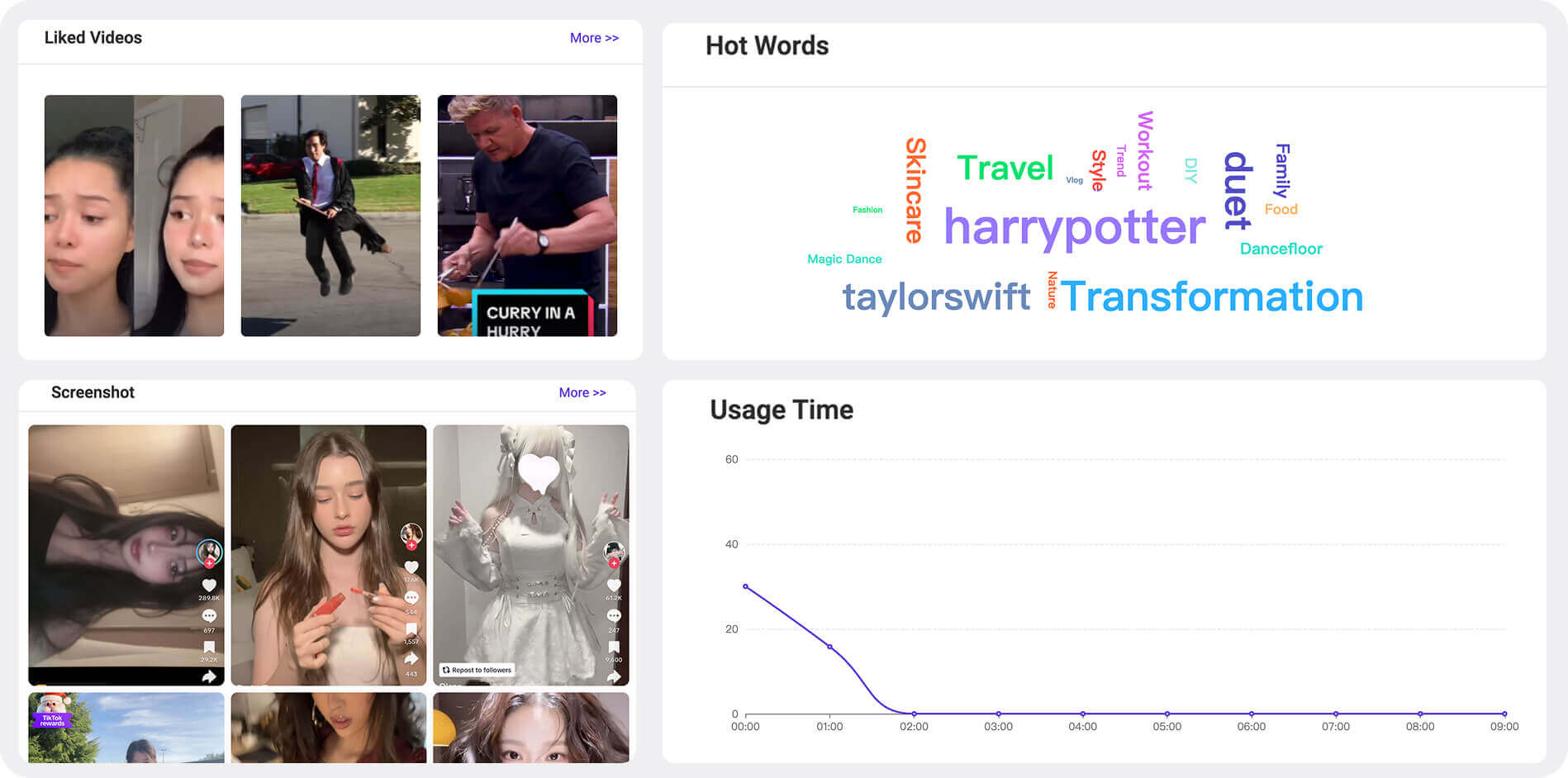Viewport: 1568px width, 778px height.
Task: Click the Usage Time heading
Action: click(x=782, y=410)
